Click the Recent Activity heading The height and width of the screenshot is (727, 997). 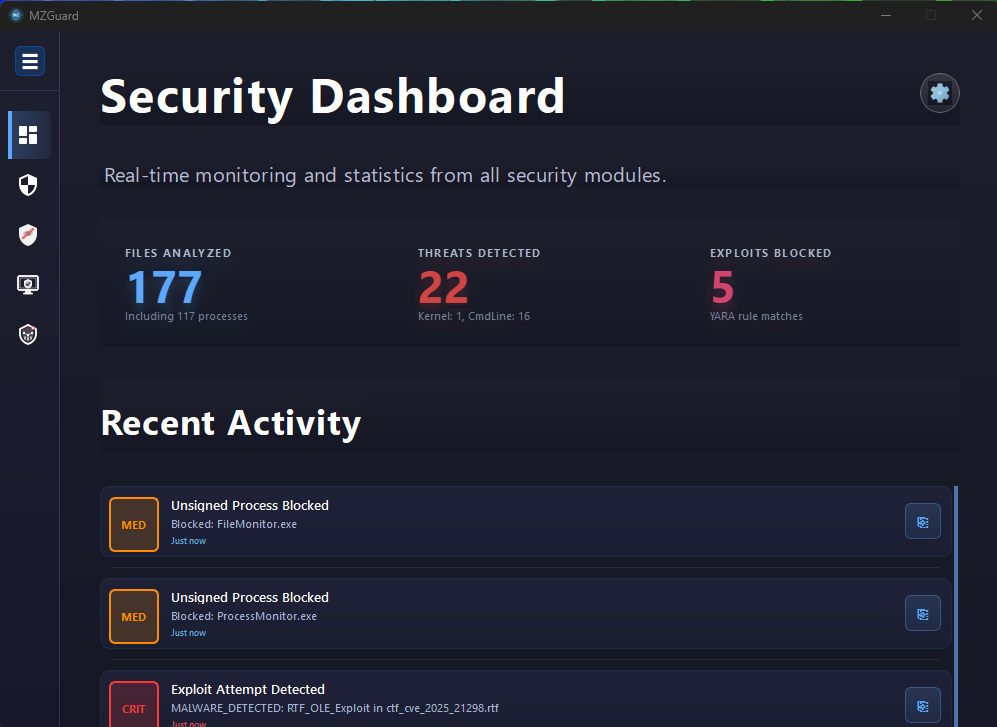[231, 423]
